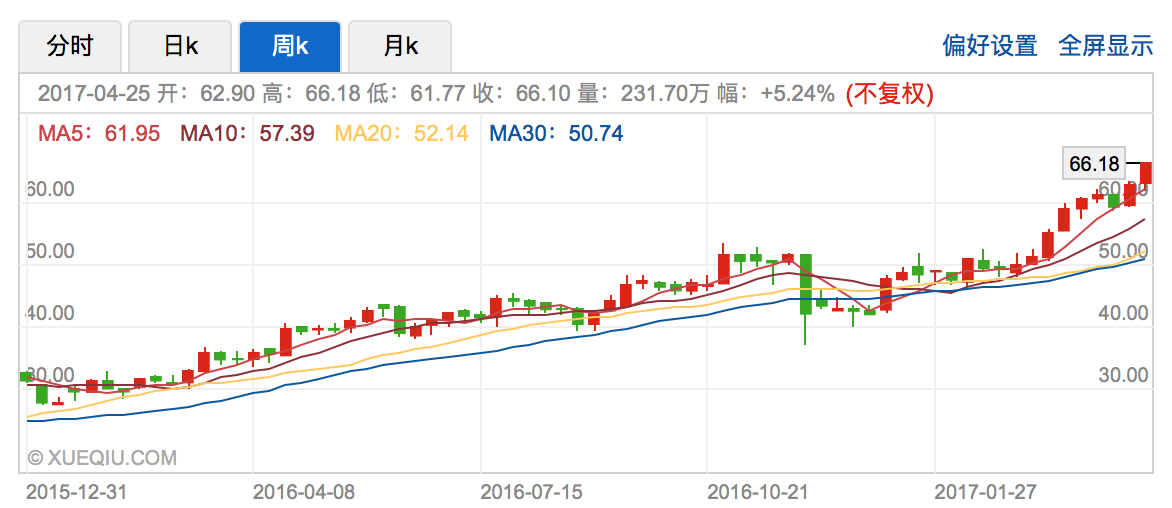Switch to the 分时 intraday tab
1172x508 pixels.
(70, 46)
